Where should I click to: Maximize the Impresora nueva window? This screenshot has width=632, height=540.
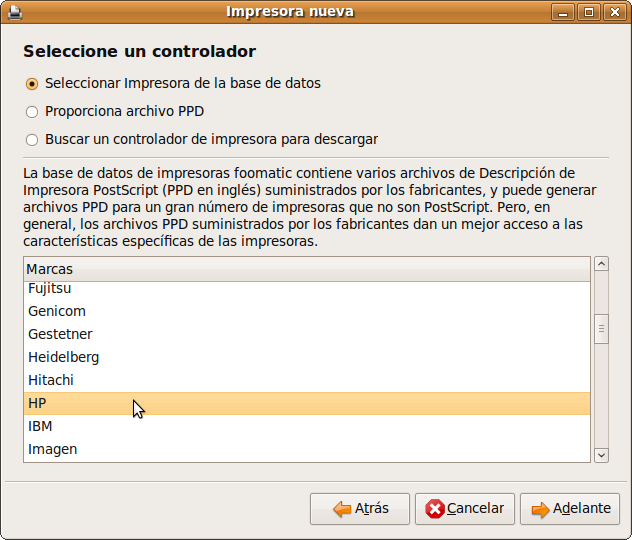point(588,12)
